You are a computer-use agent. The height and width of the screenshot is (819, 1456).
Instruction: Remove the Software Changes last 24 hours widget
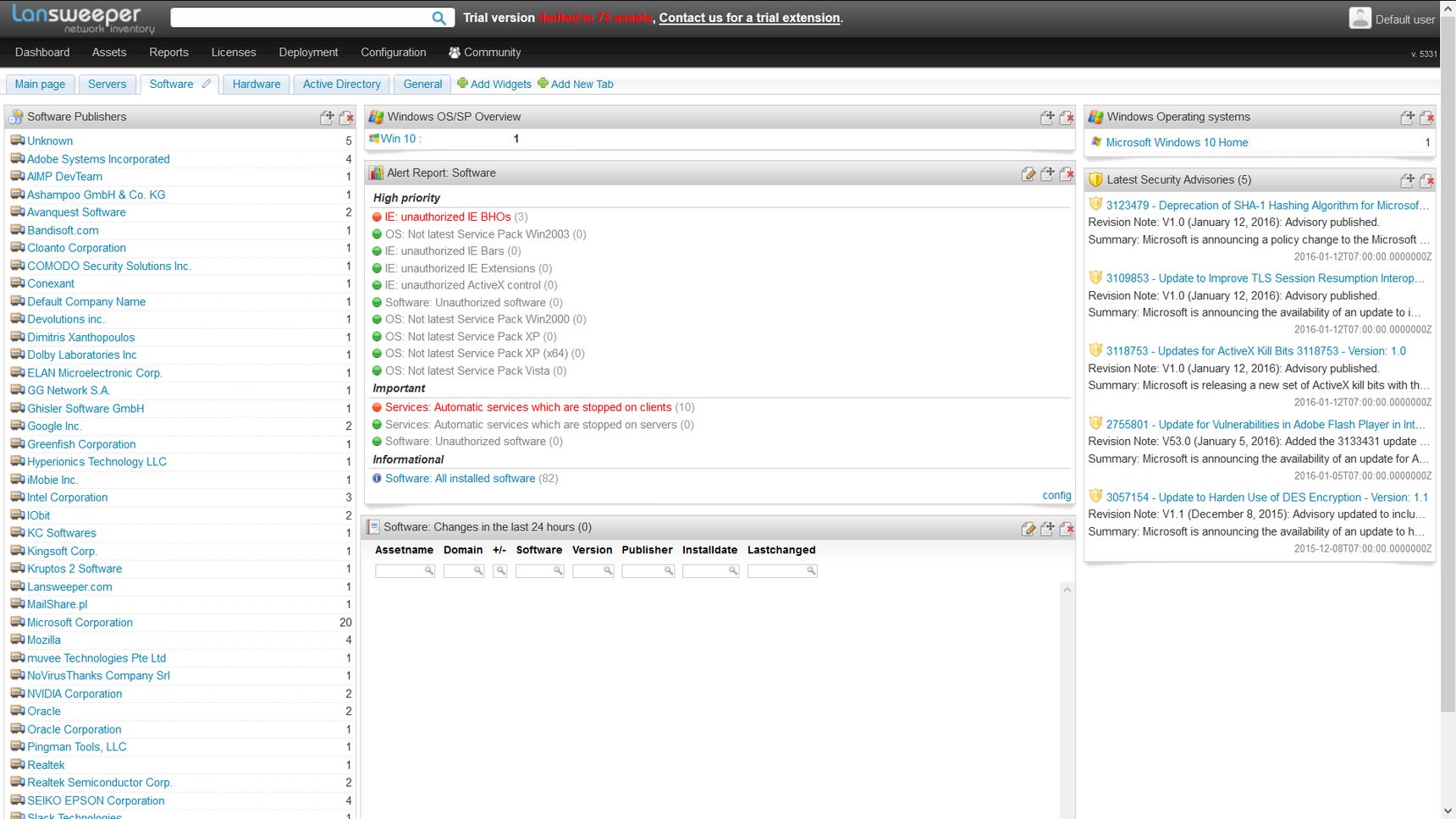(1067, 528)
